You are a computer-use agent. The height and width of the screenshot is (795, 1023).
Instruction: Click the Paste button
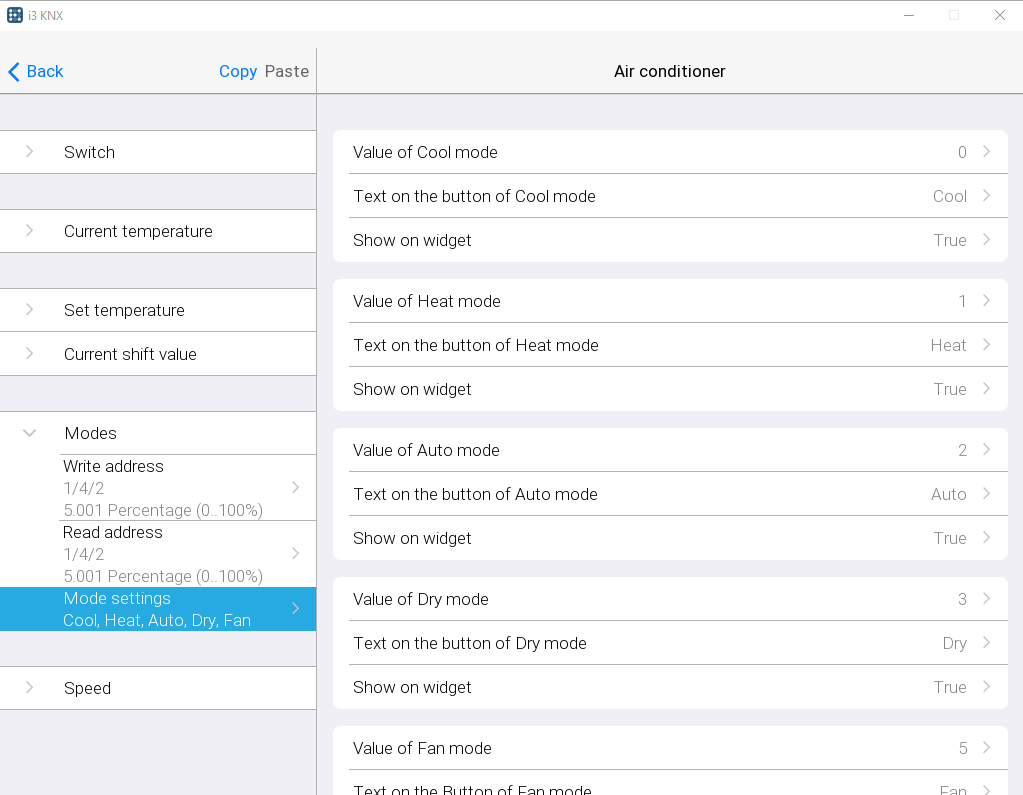point(286,72)
